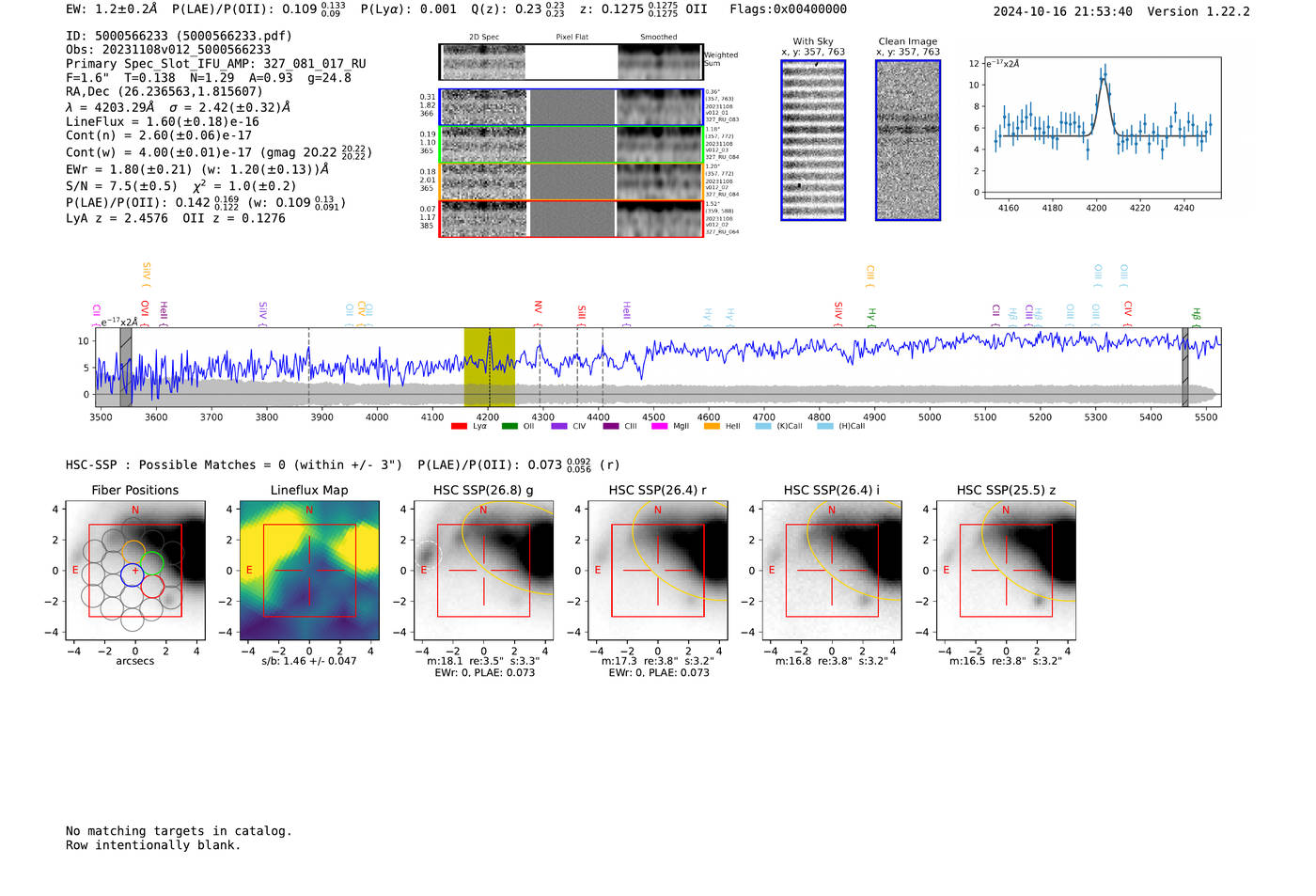Click the 2024-10-16 21:53:40 timestamp

click(x=1063, y=12)
